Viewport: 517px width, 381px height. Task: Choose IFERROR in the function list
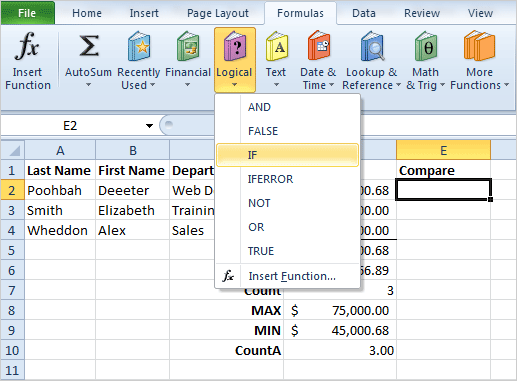(270, 179)
